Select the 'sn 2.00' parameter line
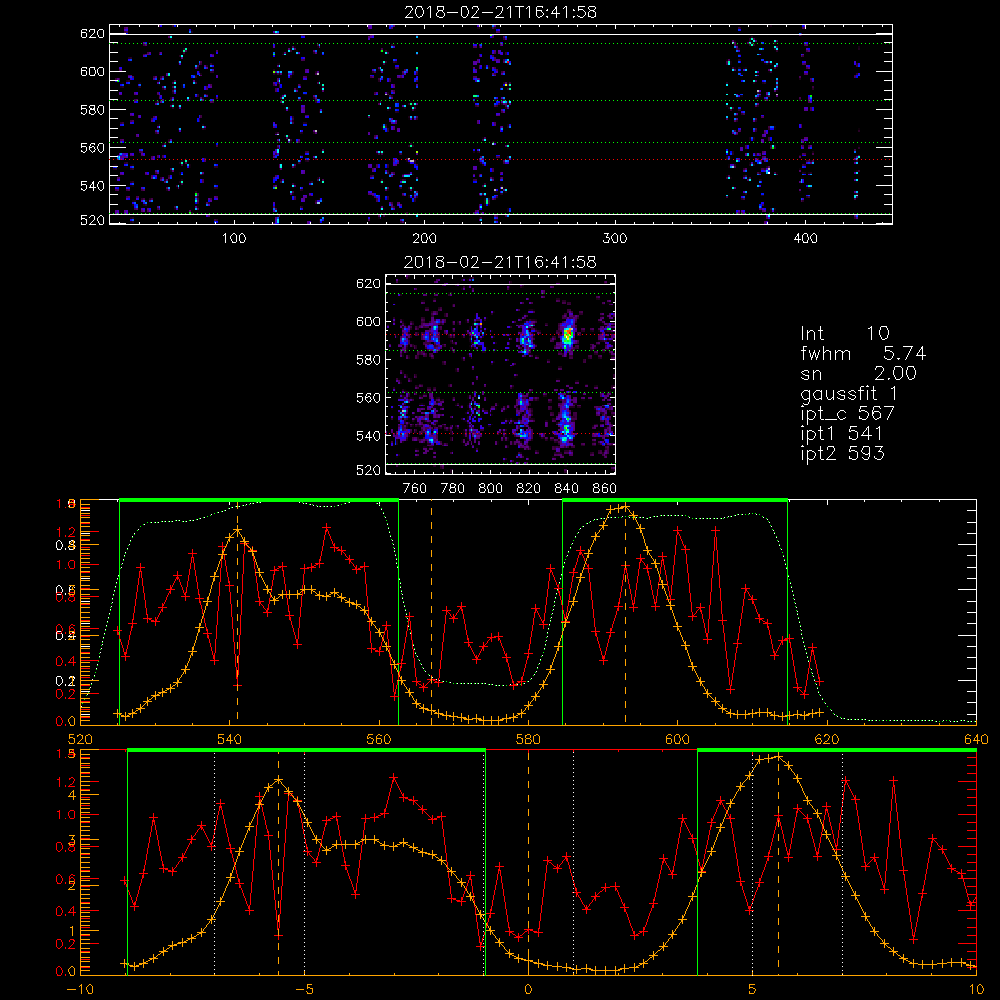1000x1000 pixels. point(858,373)
